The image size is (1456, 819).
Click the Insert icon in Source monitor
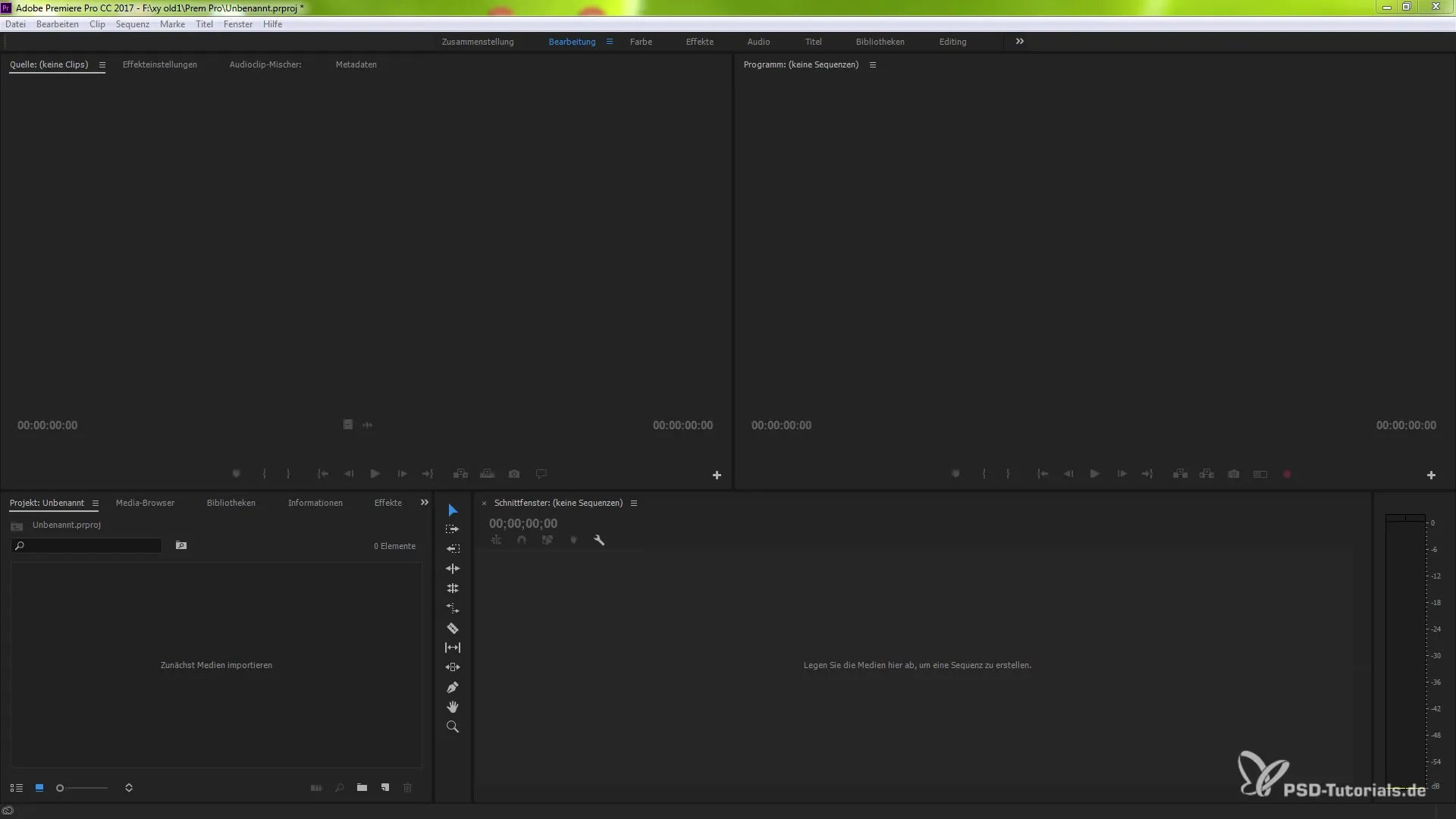(x=460, y=474)
